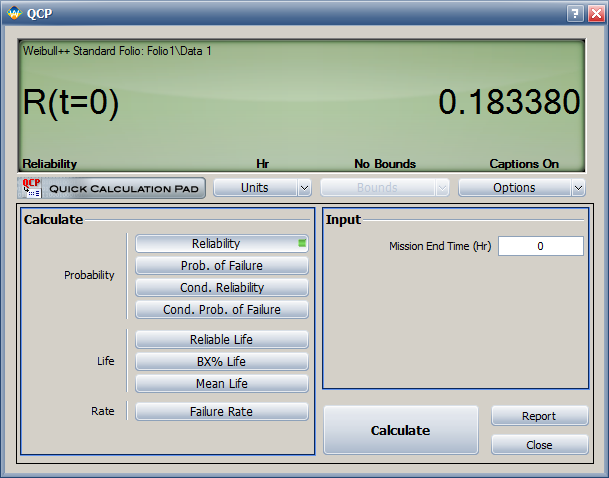Click the Quick Calculation Pad icon button
This screenshot has height=478, width=609.
pyautogui.click(x=112, y=188)
